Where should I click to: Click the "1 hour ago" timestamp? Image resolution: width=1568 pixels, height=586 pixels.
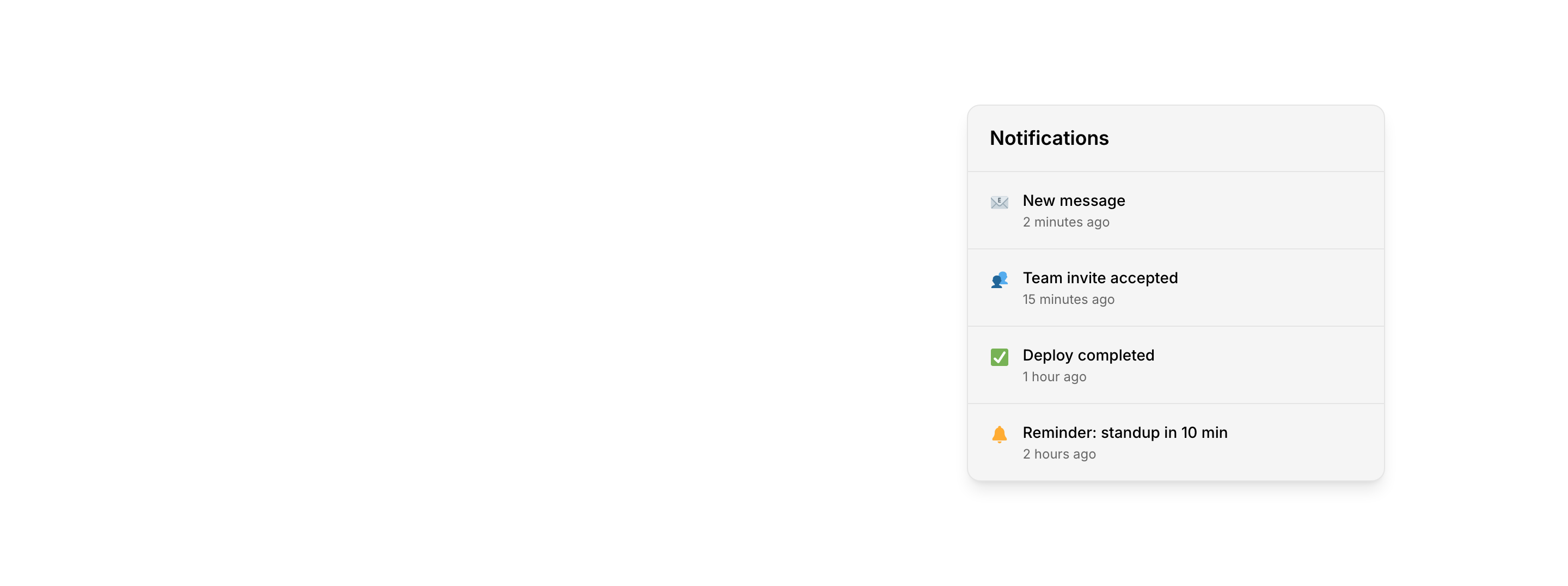tap(1053, 377)
